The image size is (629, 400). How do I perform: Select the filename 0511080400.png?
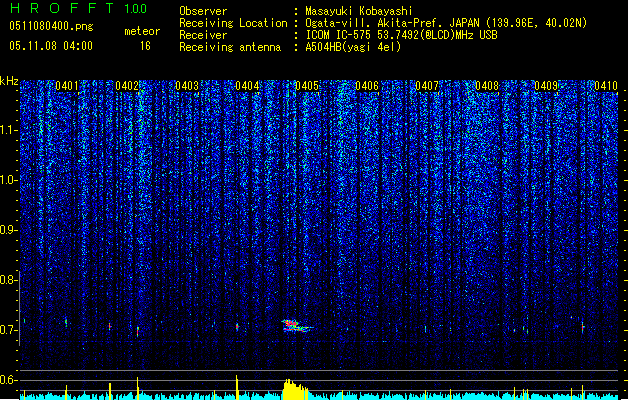click(51, 27)
